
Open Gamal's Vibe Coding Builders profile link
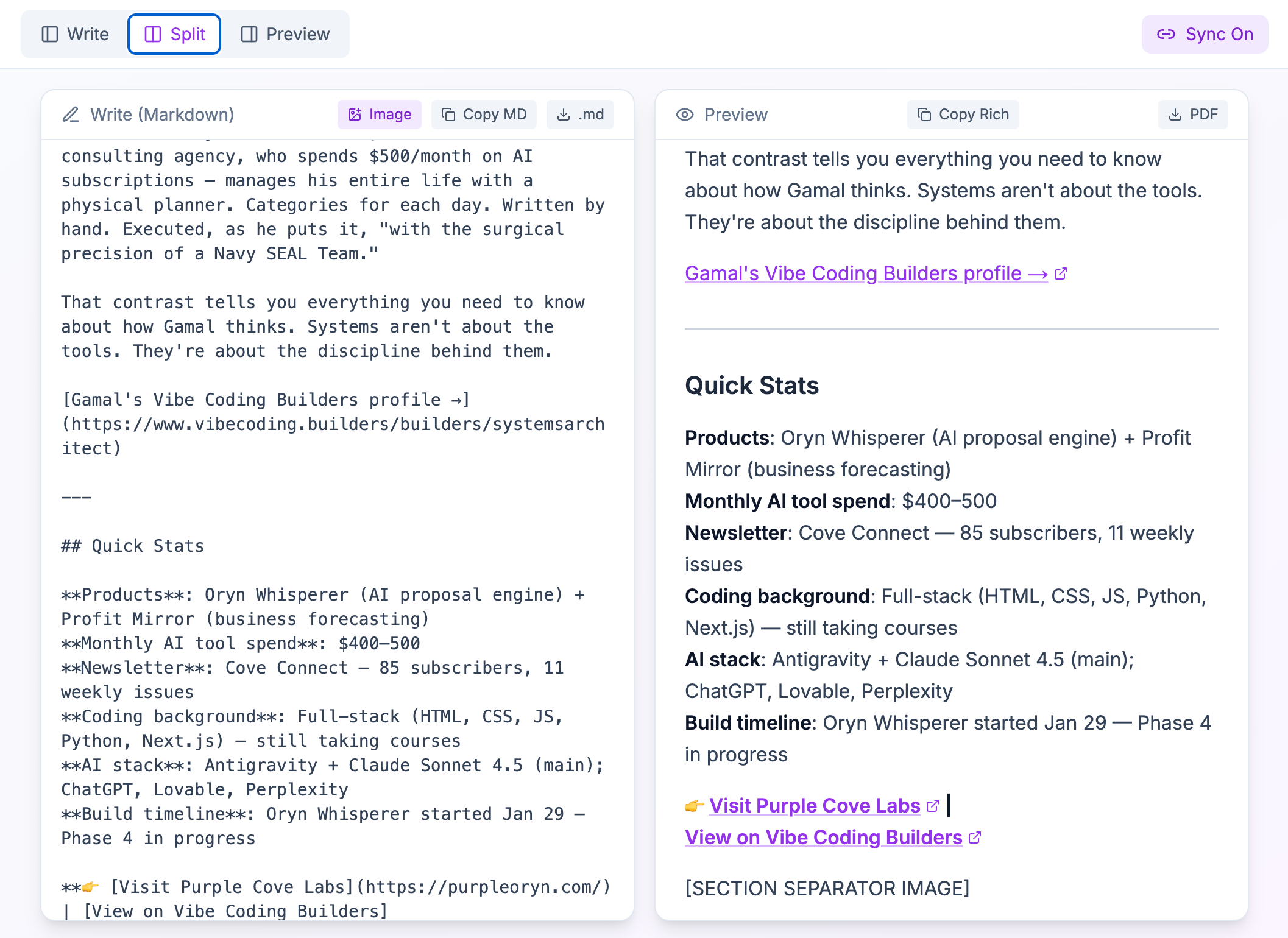coord(853,273)
